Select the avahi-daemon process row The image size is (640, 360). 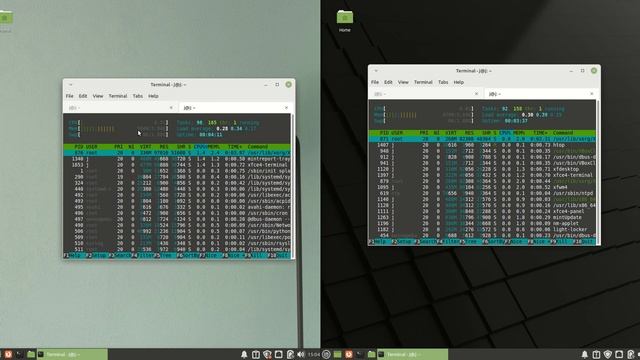pyautogui.click(x=177, y=207)
